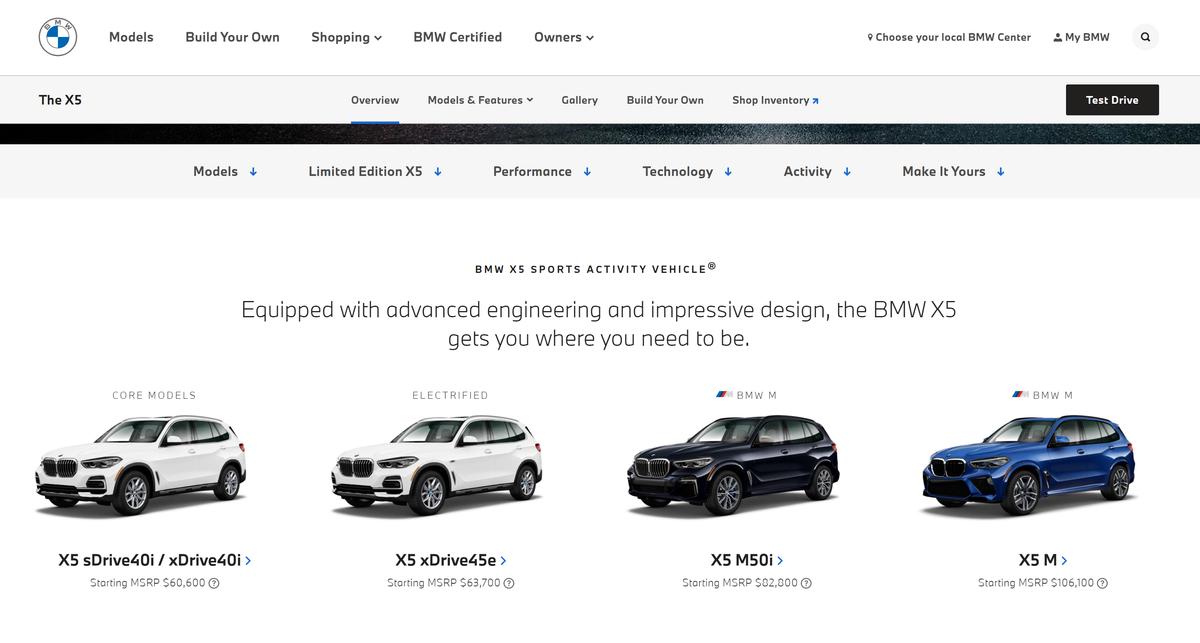The image size is (1200, 643).
Task: Click the down arrow next to Technology
Action: (728, 172)
